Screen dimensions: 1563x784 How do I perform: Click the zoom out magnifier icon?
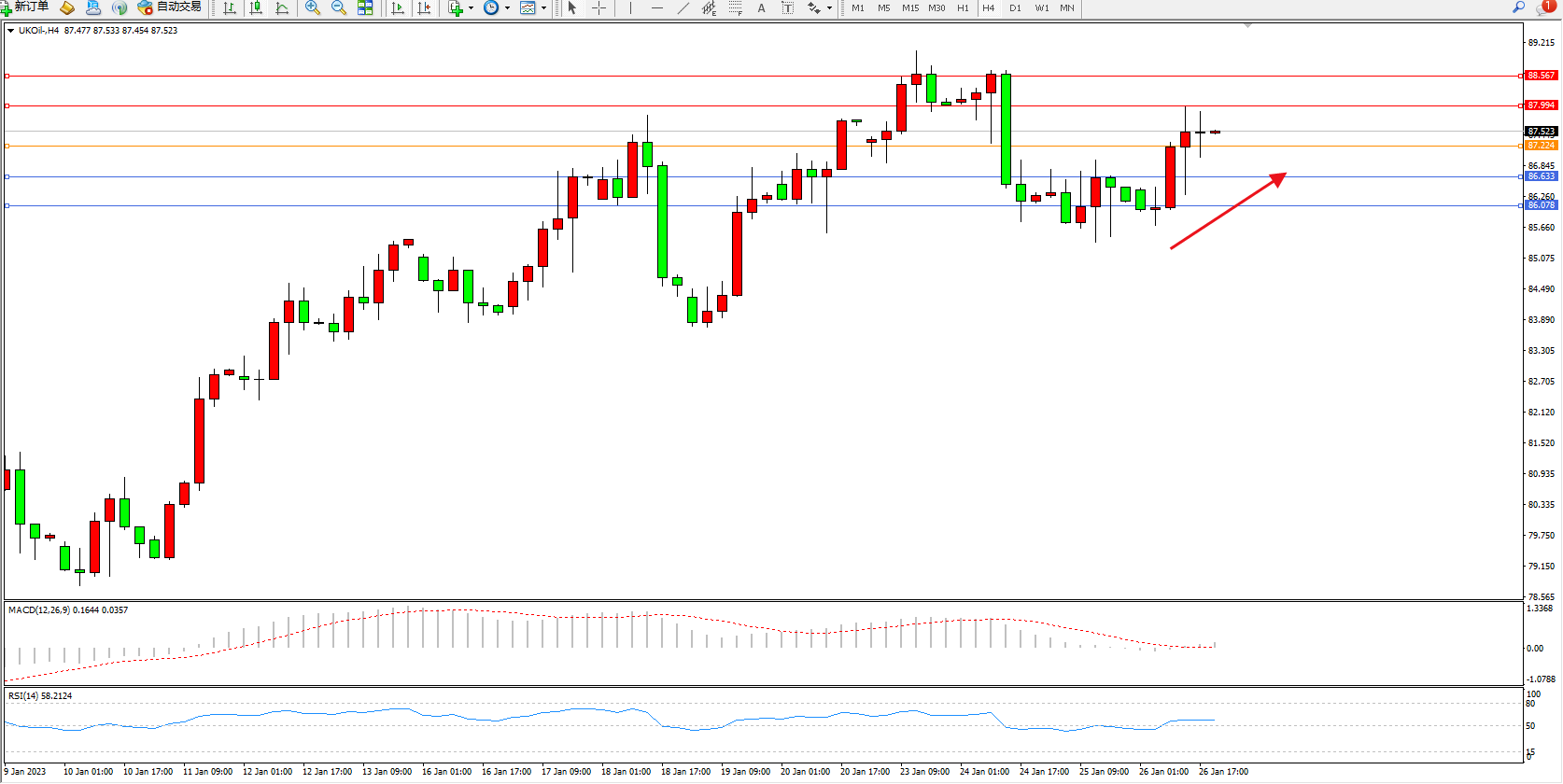pyautogui.click(x=339, y=7)
